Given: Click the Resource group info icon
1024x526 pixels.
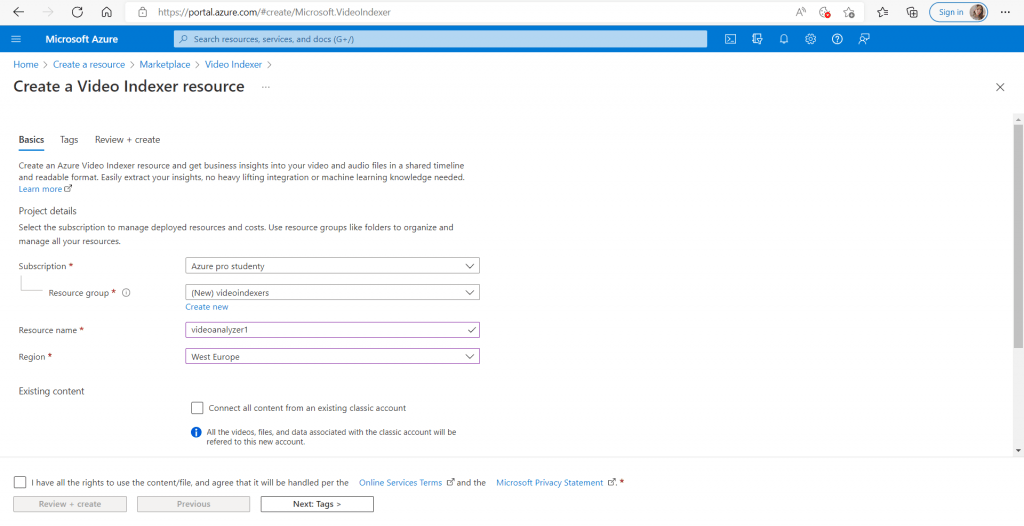Looking at the screenshot, I should click(x=127, y=293).
